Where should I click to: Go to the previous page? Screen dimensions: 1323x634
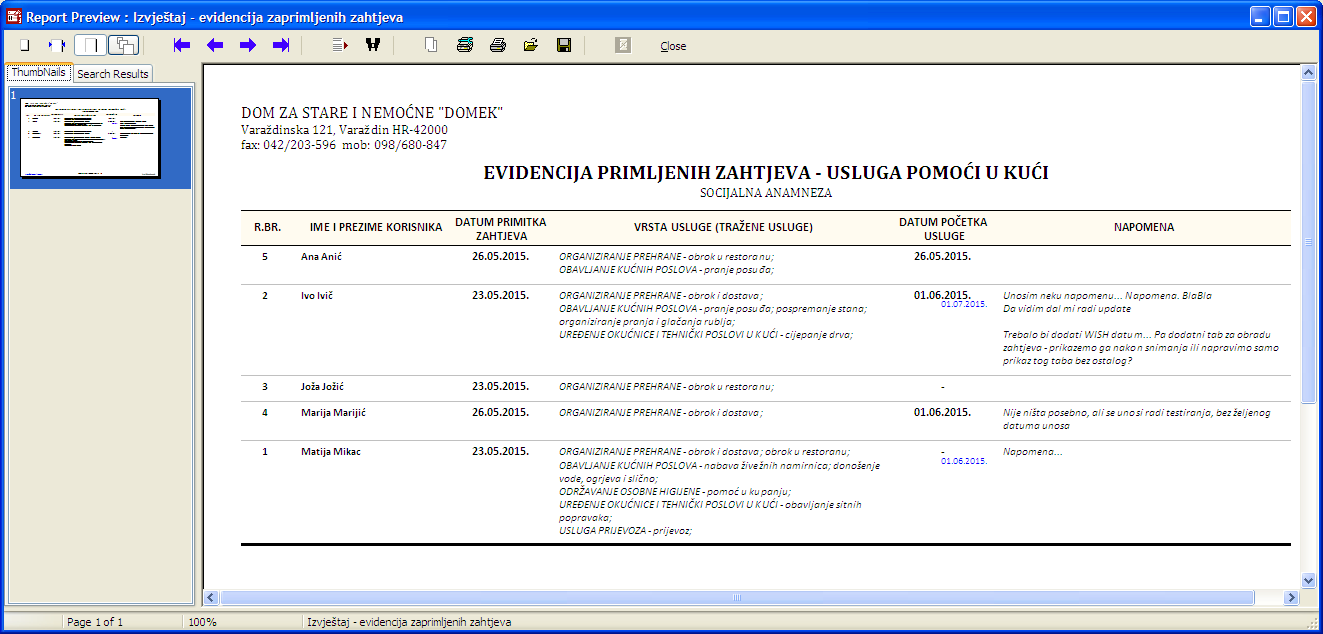(x=215, y=45)
